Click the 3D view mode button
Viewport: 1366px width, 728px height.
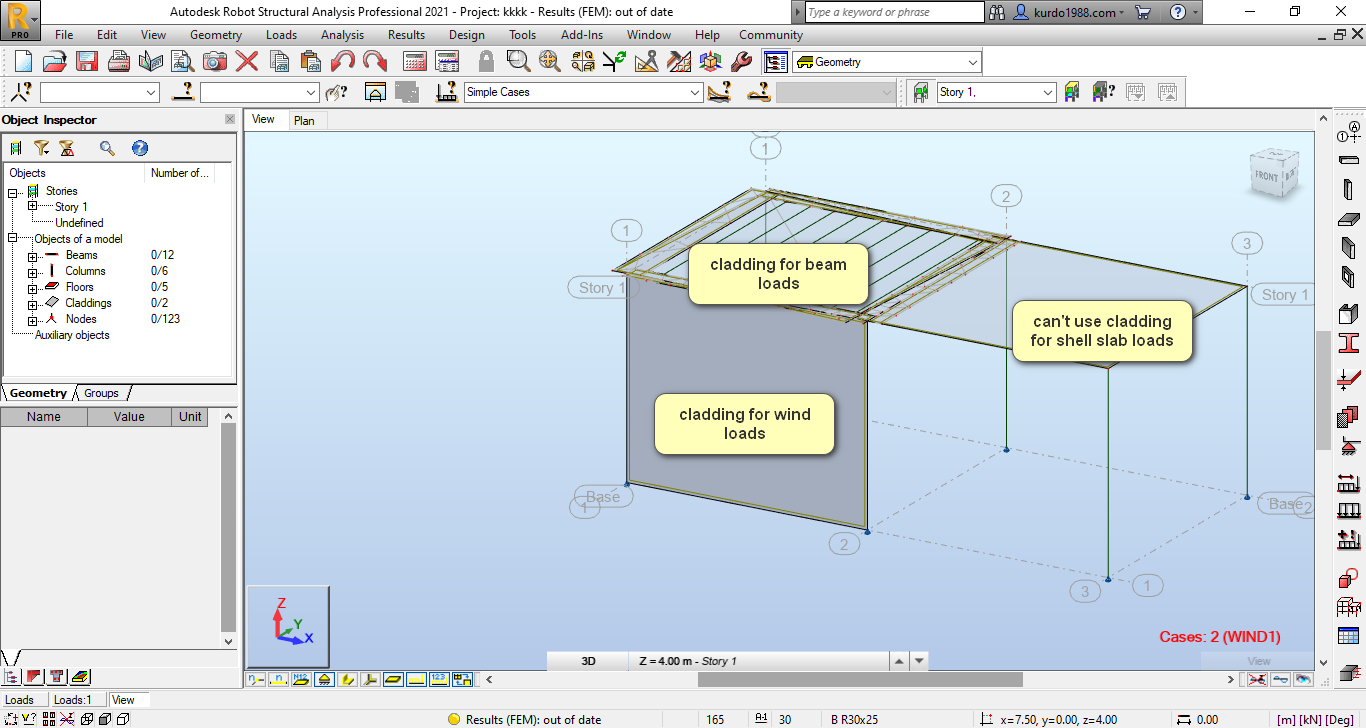point(588,661)
